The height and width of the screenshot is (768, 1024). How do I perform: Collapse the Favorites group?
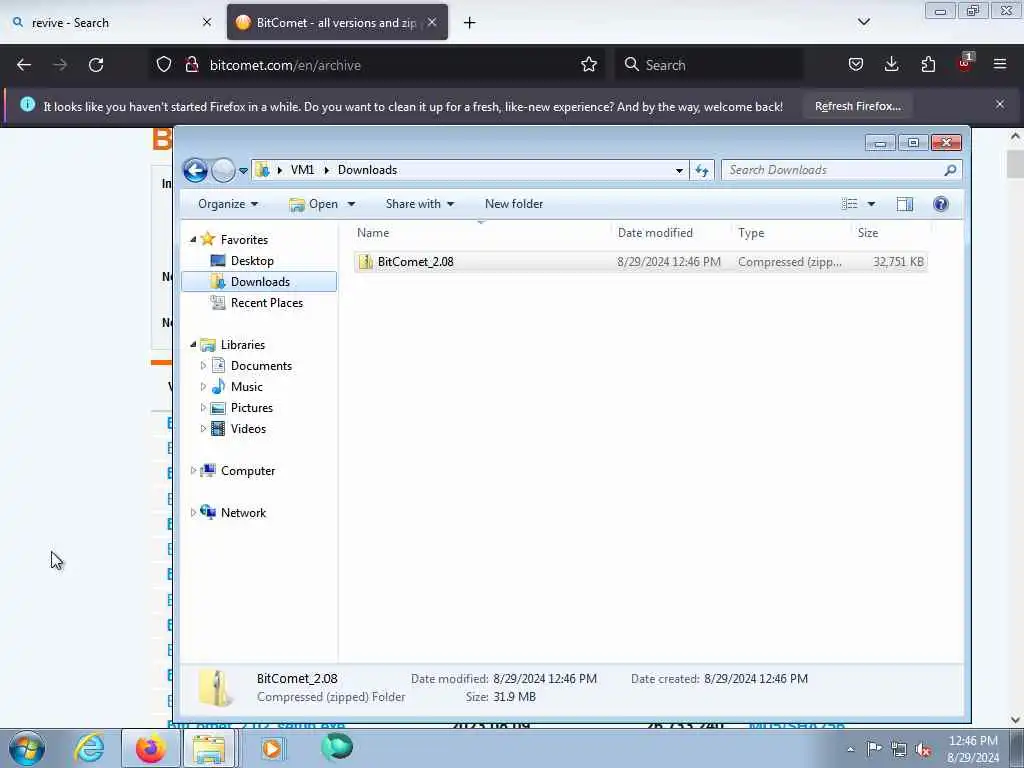coord(193,240)
